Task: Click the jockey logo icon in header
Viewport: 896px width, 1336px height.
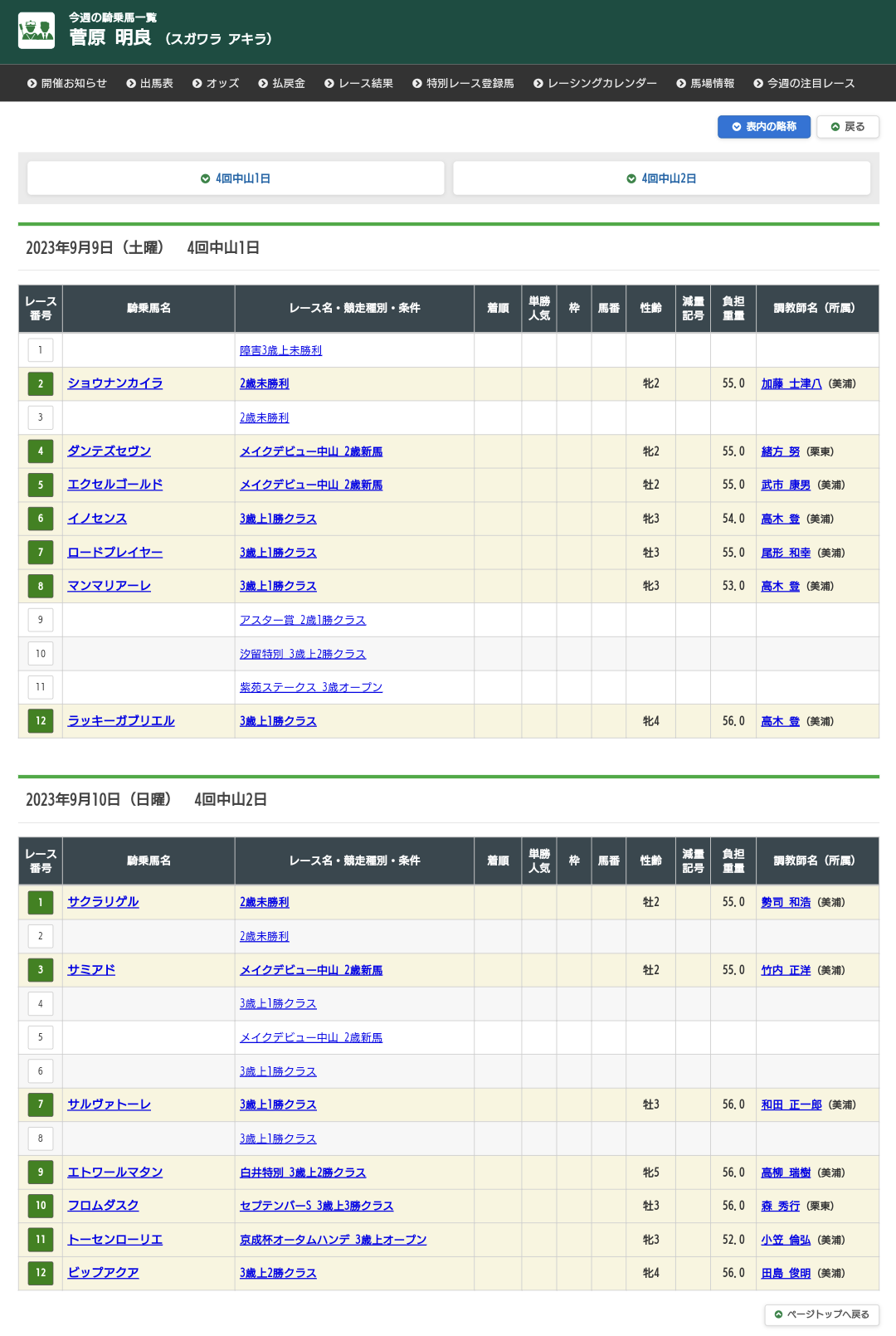Action: click(x=37, y=31)
